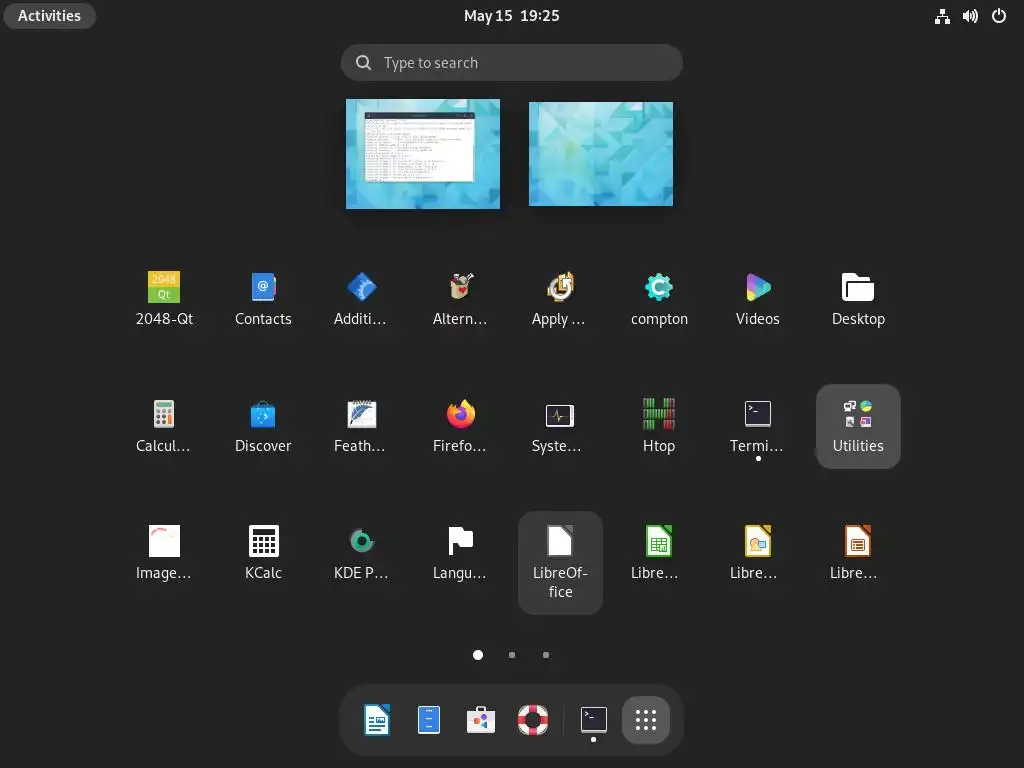Go to the second app page dot
The image size is (1024, 768).
(x=512, y=655)
